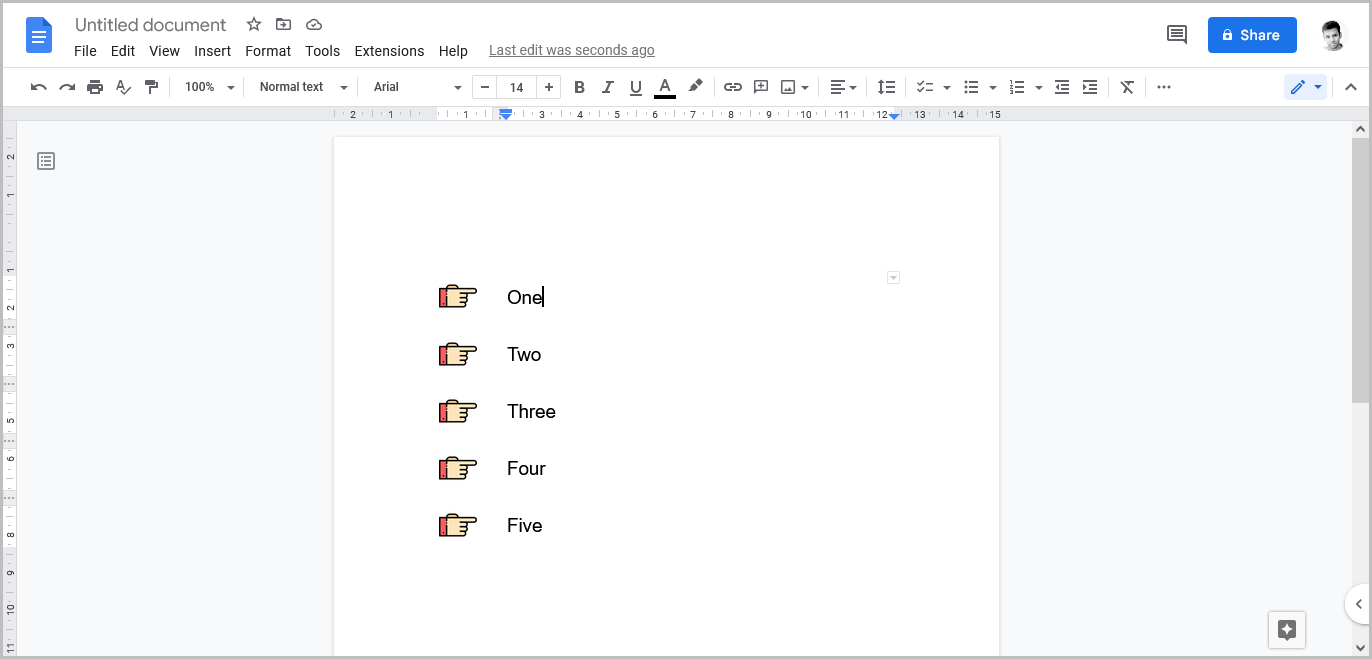Click the Print icon in the toolbar

(95, 87)
